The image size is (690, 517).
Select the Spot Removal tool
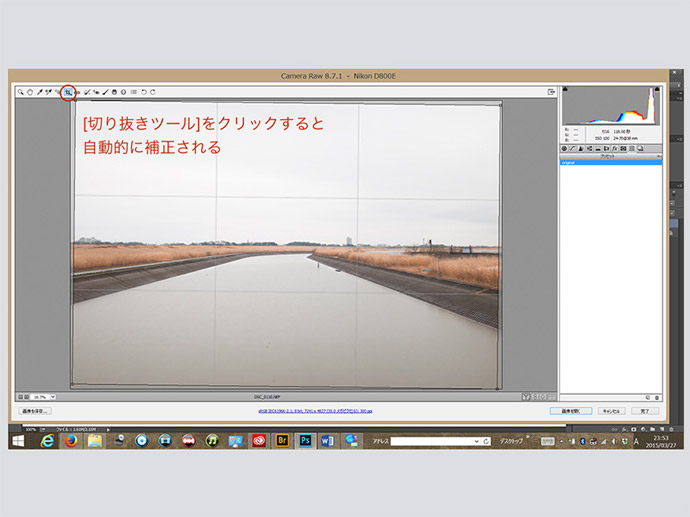point(87,92)
